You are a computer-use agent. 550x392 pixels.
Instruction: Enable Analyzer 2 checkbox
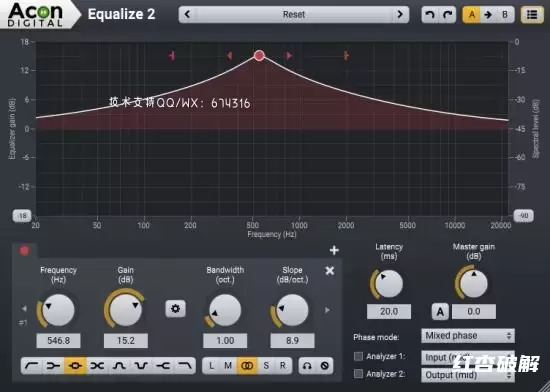[358, 374]
